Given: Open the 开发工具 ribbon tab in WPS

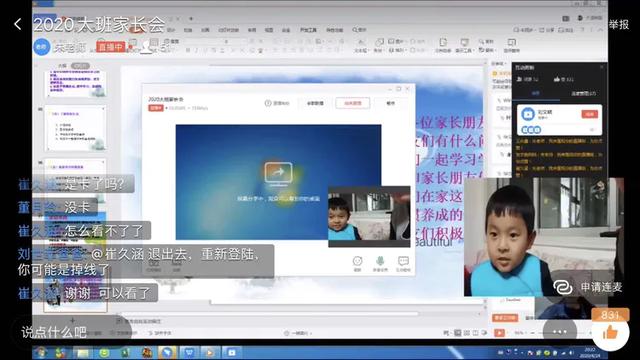Looking at the screenshot, I should pyautogui.click(x=308, y=30).
